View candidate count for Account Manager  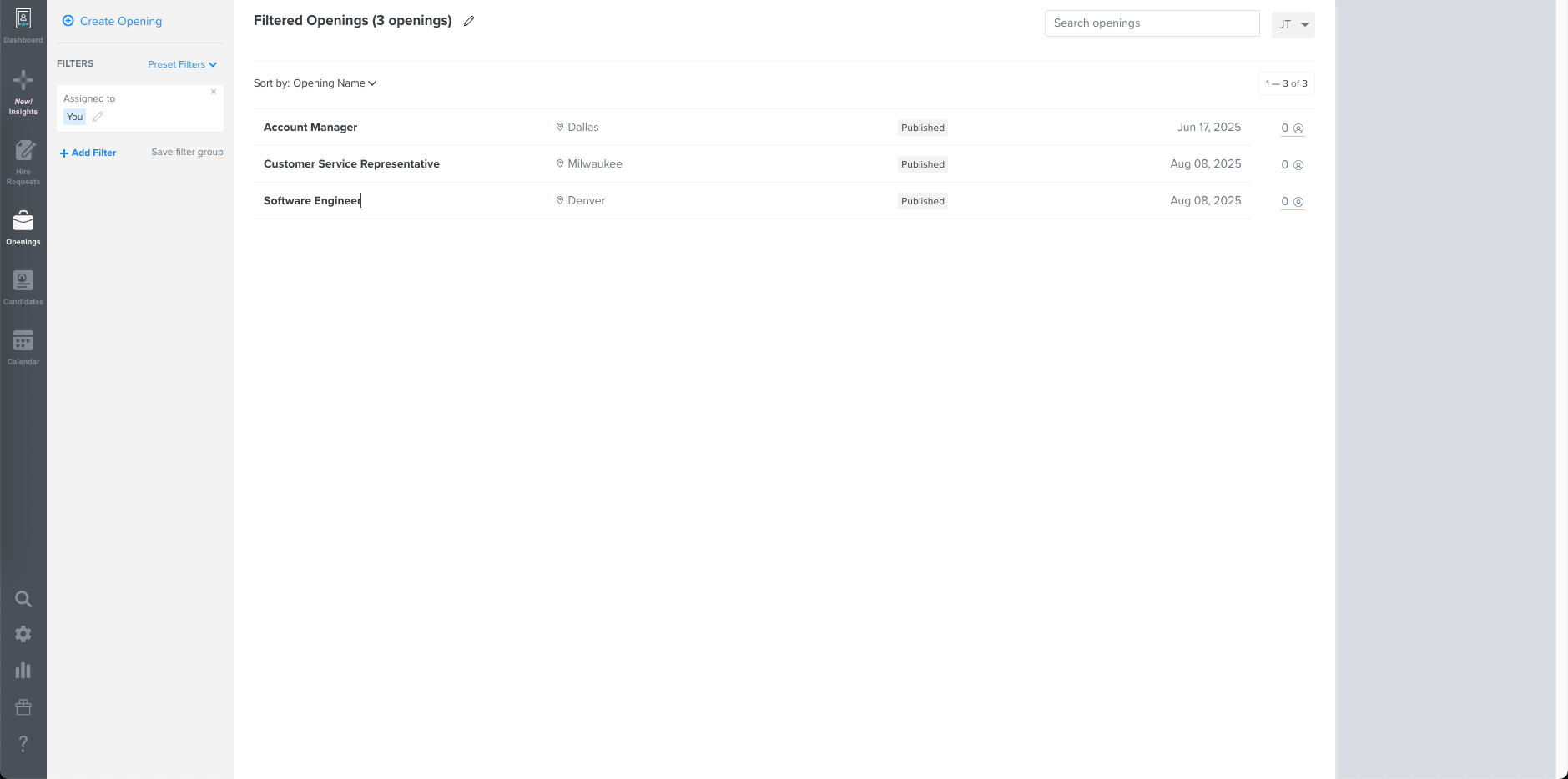click(x=1293, y=128)
